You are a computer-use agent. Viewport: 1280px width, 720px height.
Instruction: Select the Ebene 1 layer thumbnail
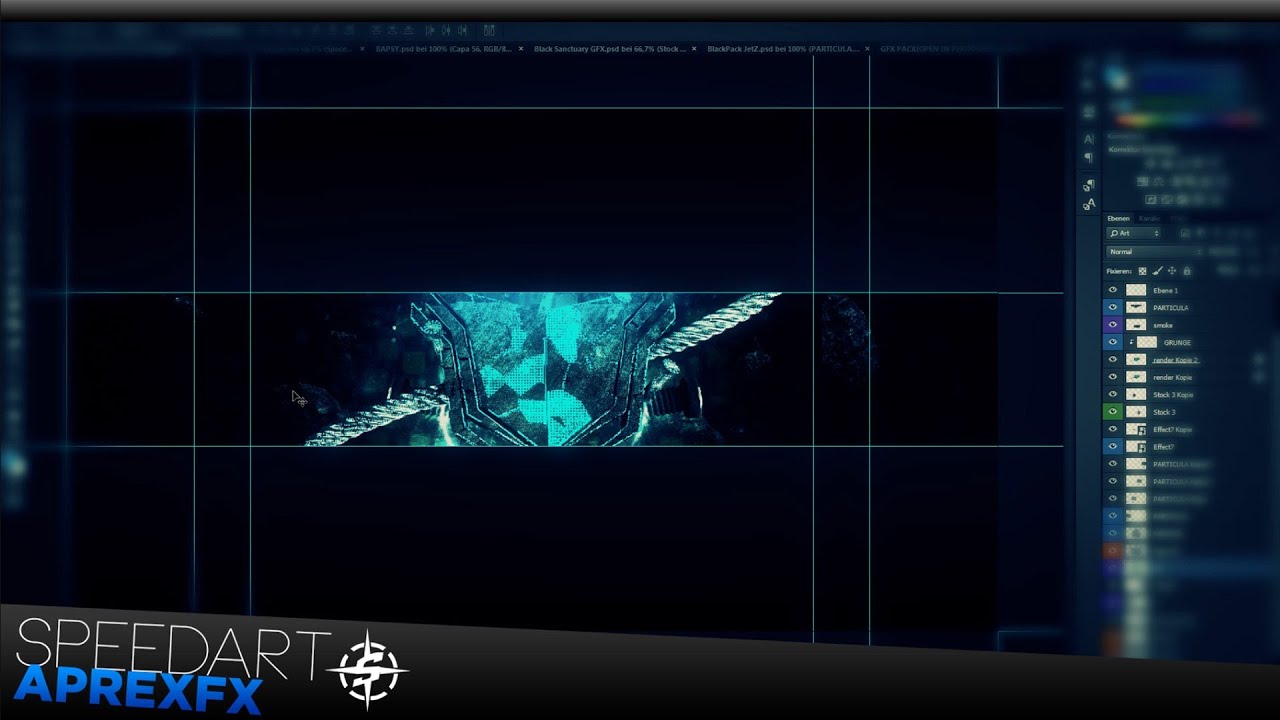click(1136, 290)
